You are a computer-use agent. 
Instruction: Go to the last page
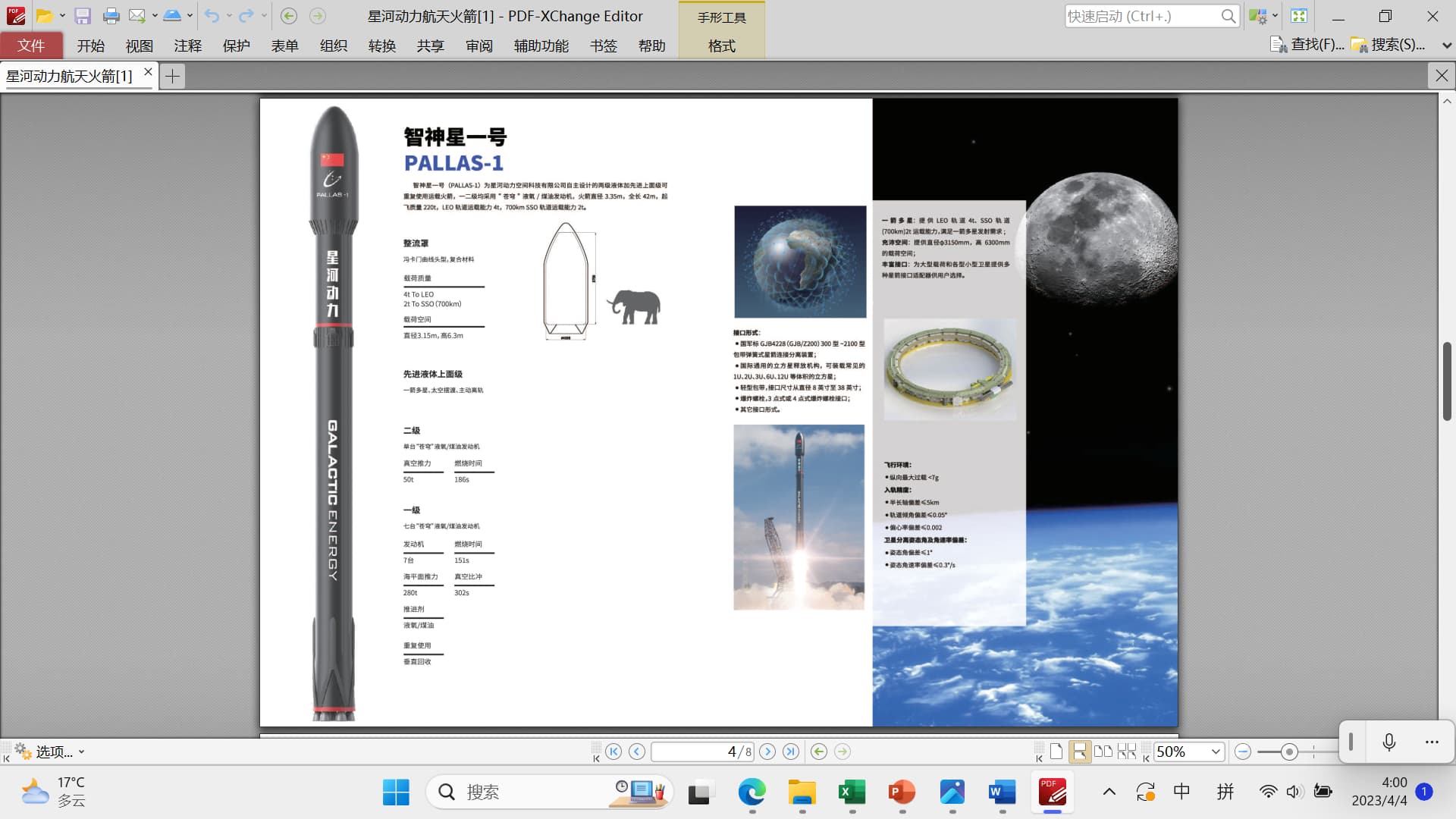(791, 752)
